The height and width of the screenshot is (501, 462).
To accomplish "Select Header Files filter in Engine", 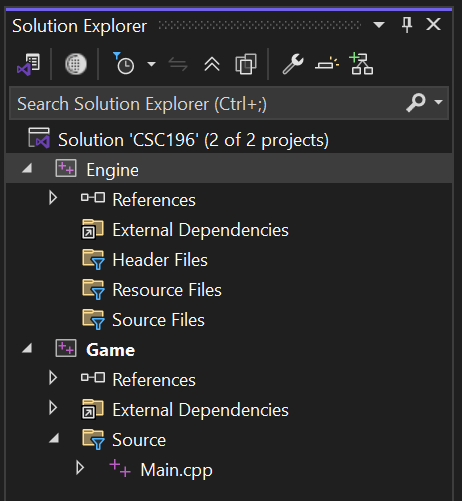I will click(x=160, y=260).
